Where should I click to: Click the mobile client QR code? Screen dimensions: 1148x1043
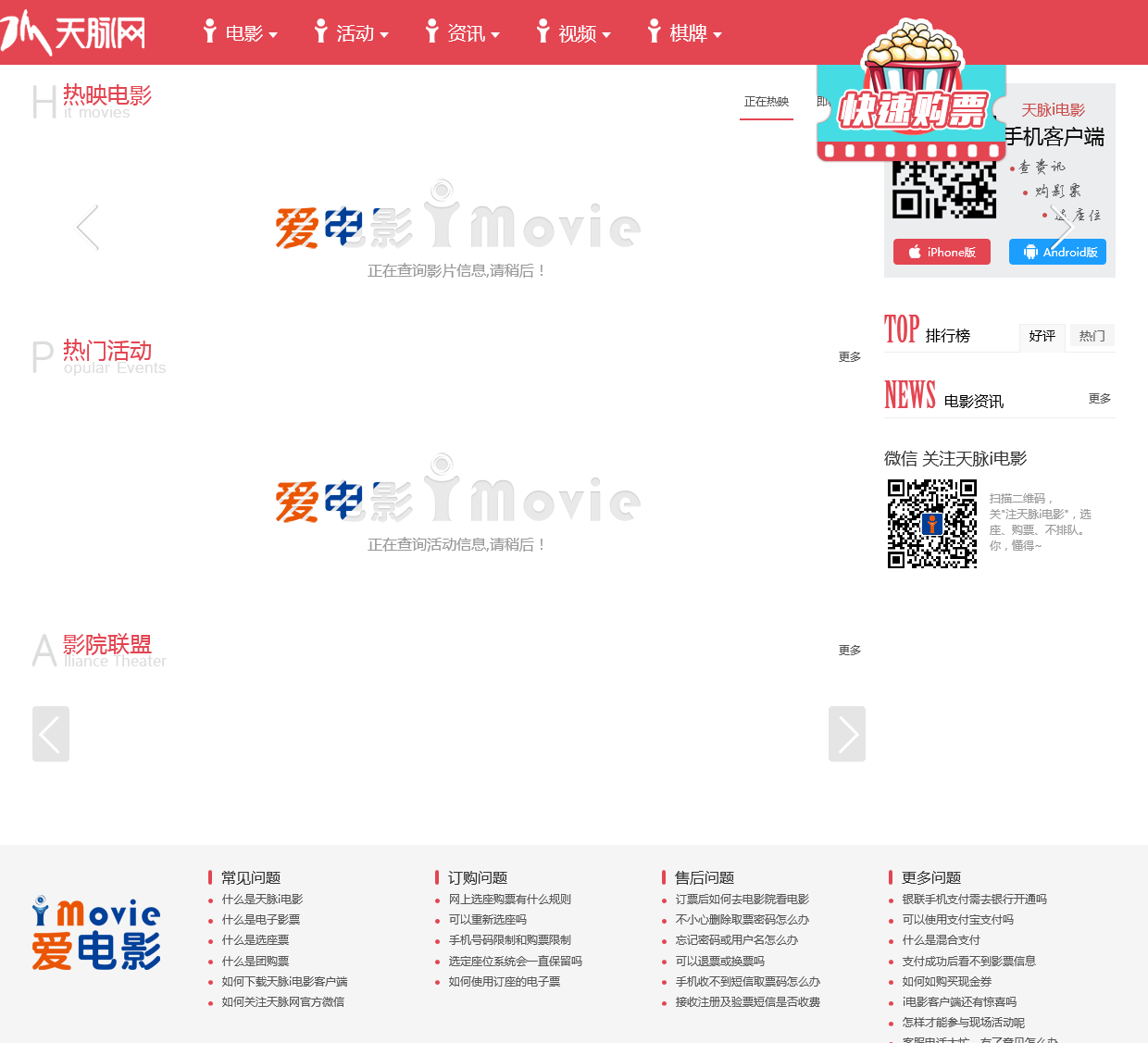[x=944, y=190]
